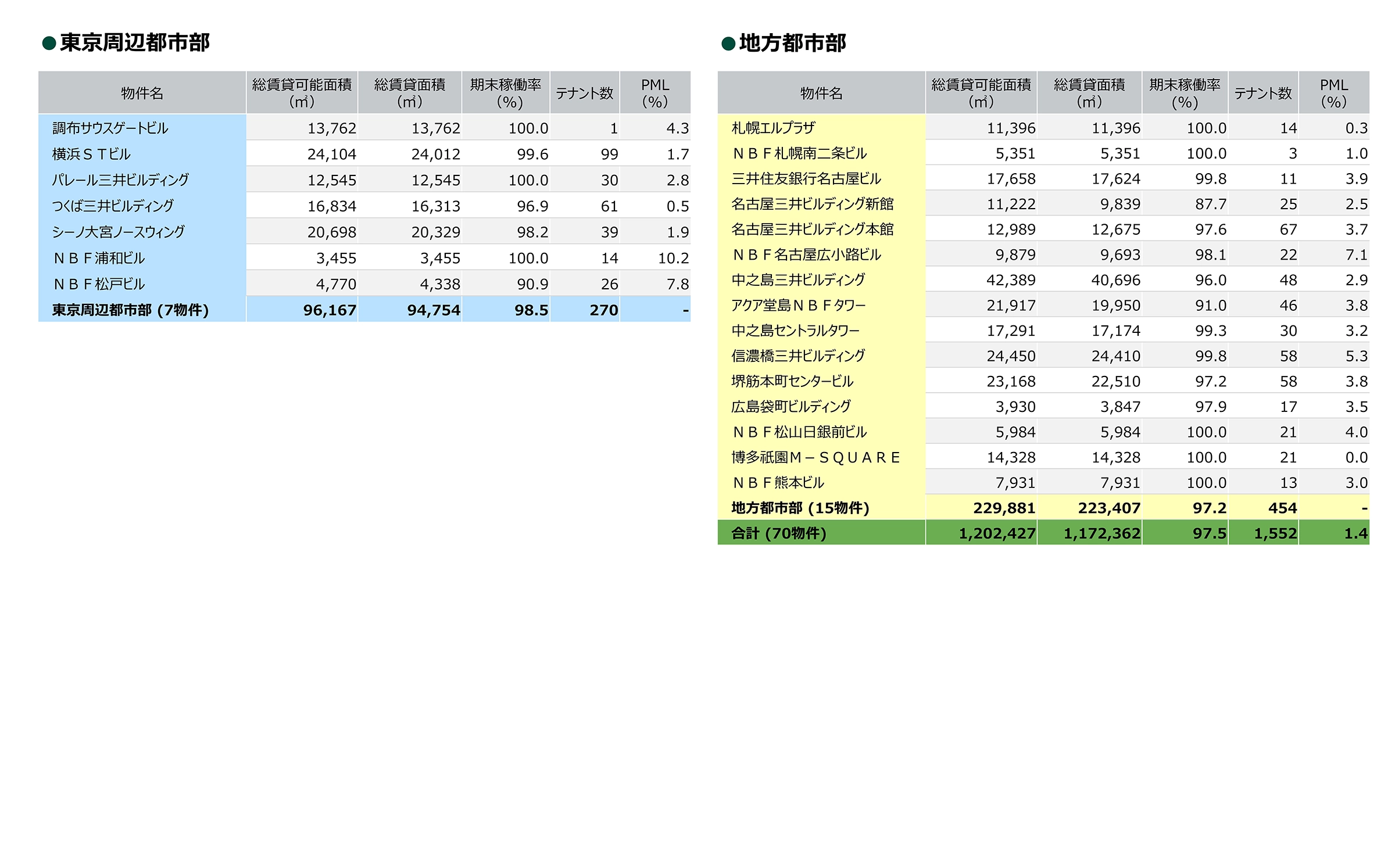Image resolution: width=1395 pixels, height=868 pixels.
Task: Click the 名古屋三井ビルディング本館 property name
Action: point(813,229)
